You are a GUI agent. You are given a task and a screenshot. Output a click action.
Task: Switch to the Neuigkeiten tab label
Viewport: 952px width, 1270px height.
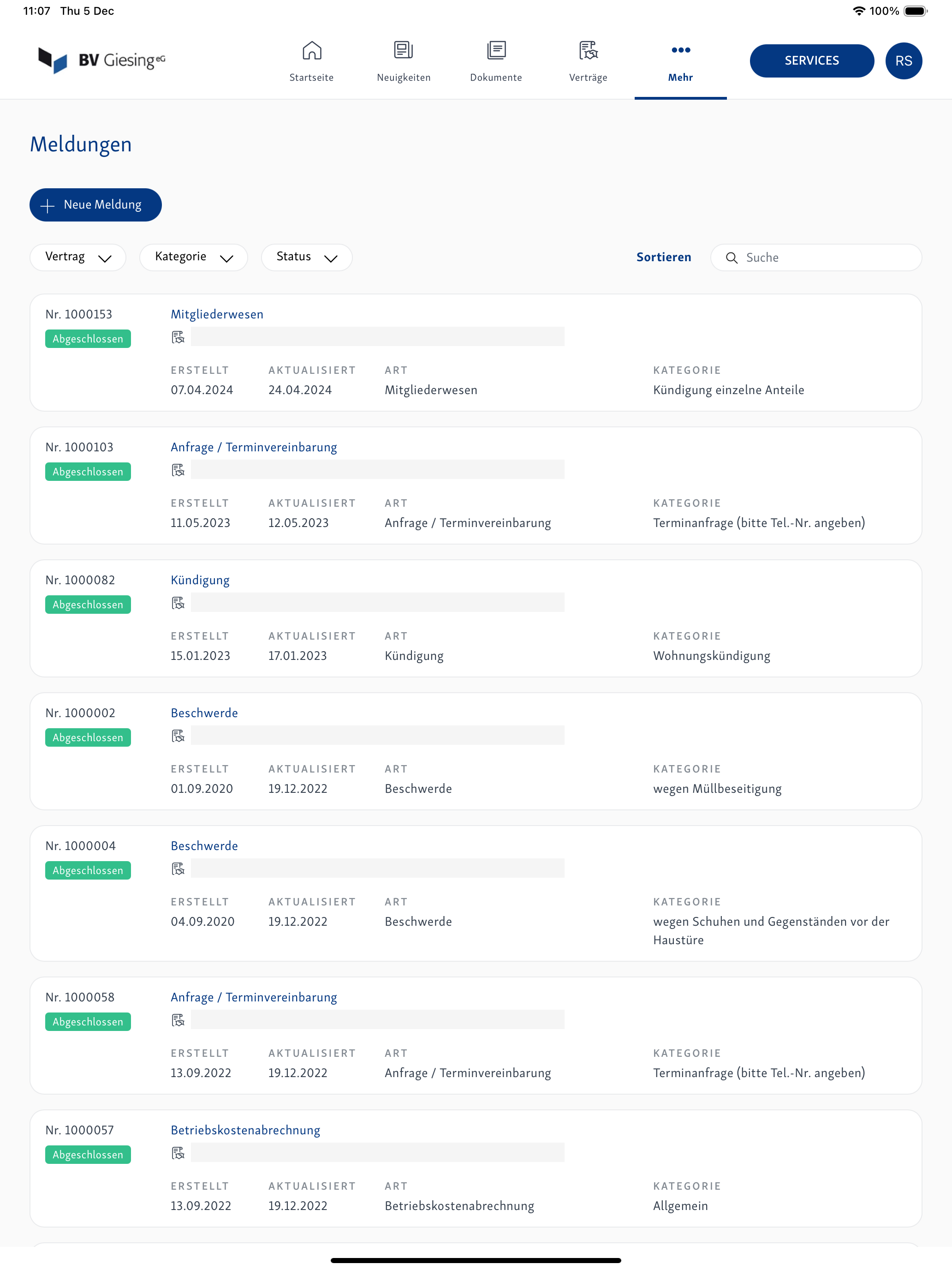[404, 78]
